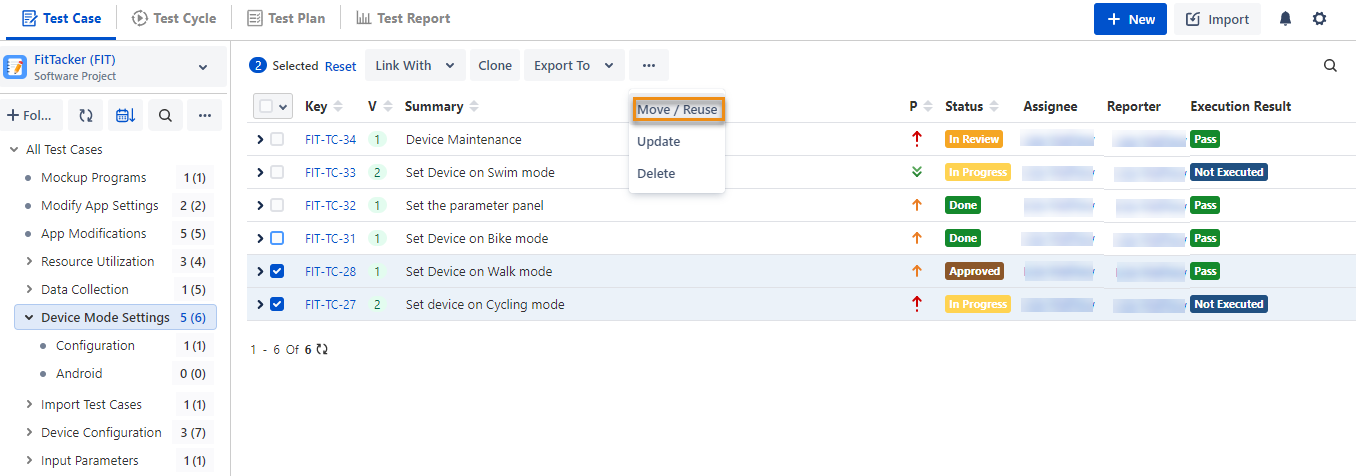Screen dimensions: 1356x476
Task: Open the Link With dropdown
Action: pos(415,66)
